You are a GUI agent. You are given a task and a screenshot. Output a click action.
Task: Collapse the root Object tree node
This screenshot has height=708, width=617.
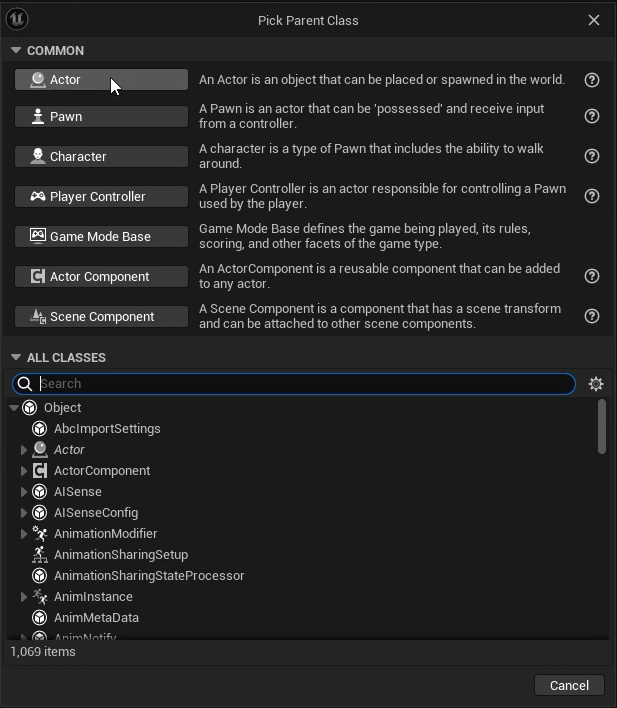coord(14,408)
